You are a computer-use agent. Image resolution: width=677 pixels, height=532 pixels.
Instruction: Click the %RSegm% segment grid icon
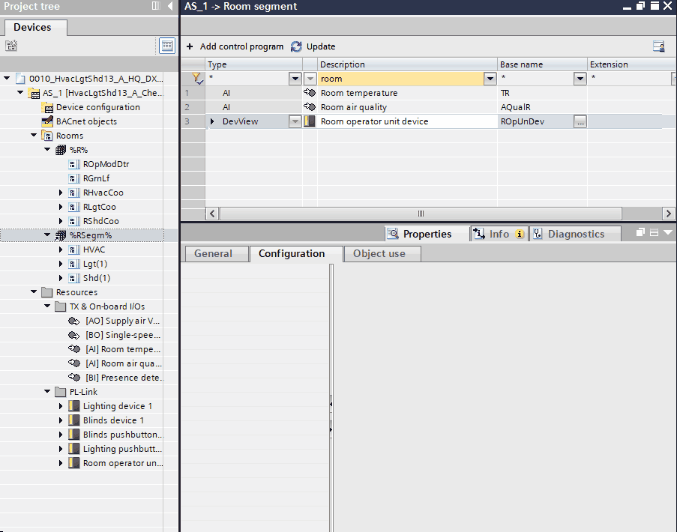tap(61, 235)
